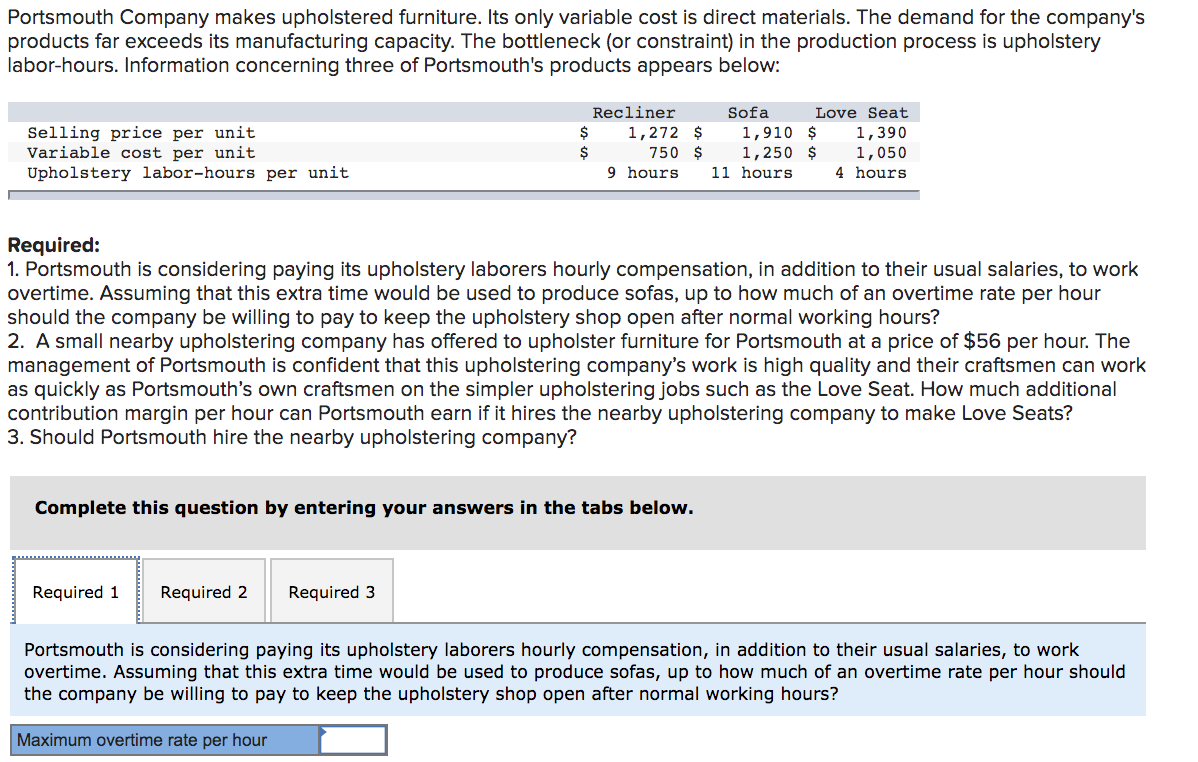Image resolution: width=1198 pixels, height=762 pixels.
Task: Click the Complete this question instruction banner
Action: point(578,512)
